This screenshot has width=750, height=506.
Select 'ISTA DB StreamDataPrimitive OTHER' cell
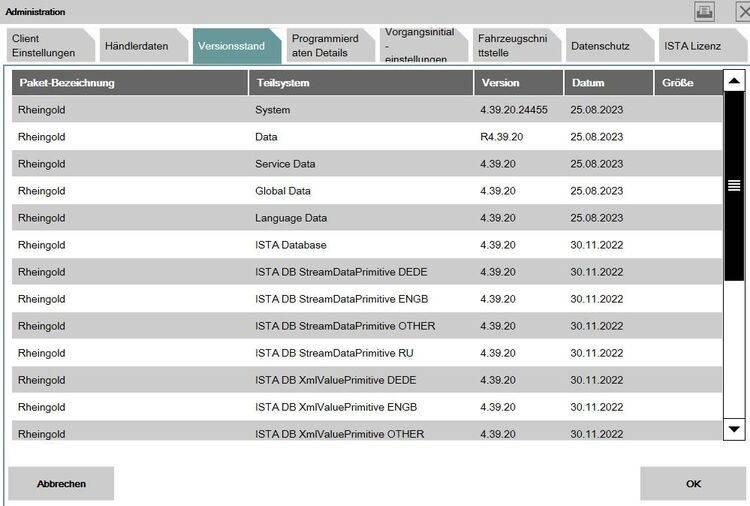tap(345, 326)
